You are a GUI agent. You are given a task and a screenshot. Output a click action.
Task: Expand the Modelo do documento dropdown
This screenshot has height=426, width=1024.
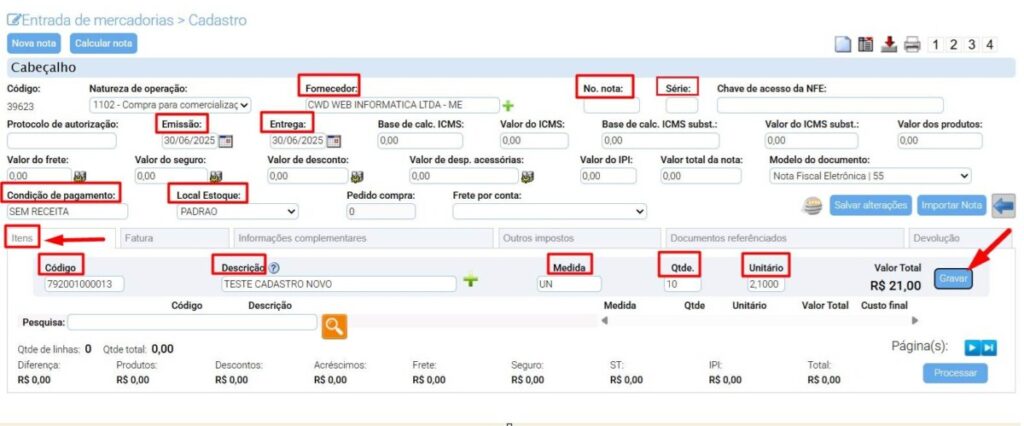pos(870,176)
